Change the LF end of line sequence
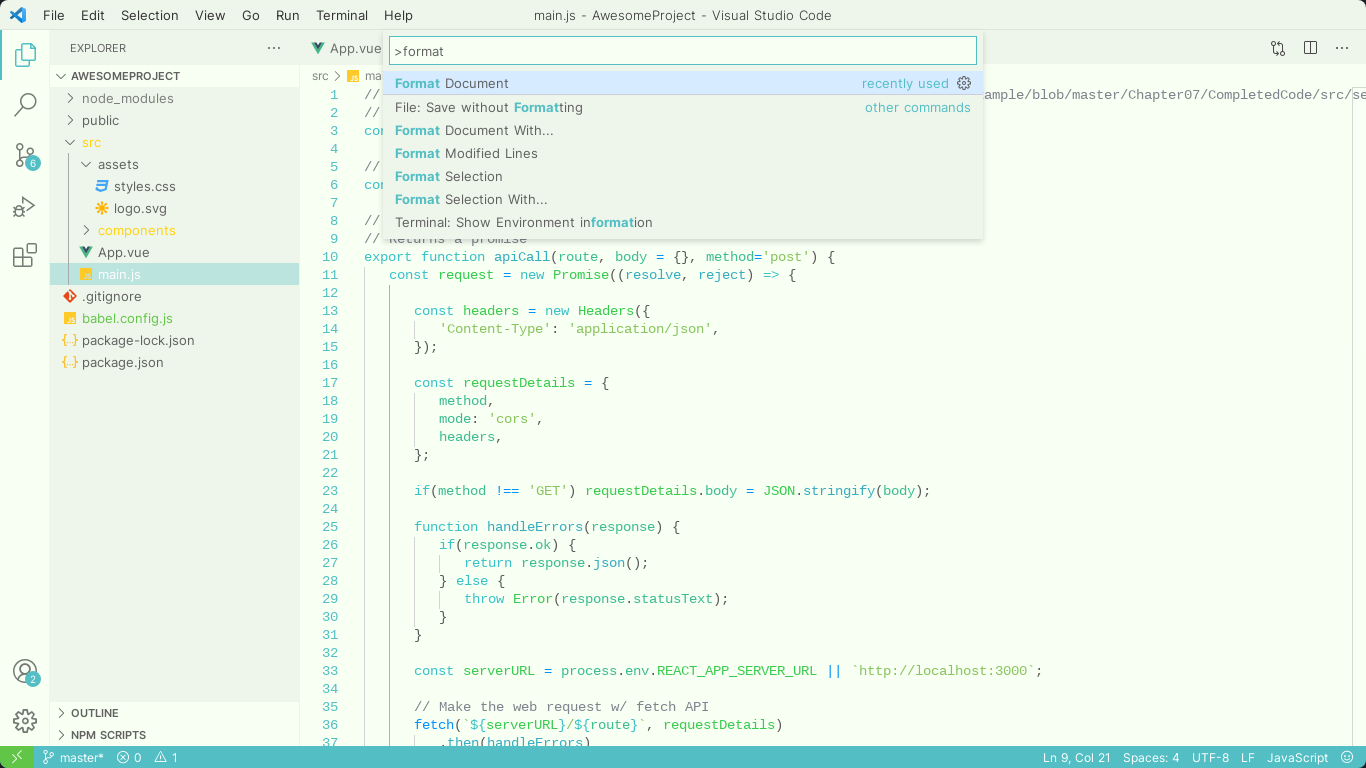The height and width of the screenshot is (768, 1366). (1248, 757)
